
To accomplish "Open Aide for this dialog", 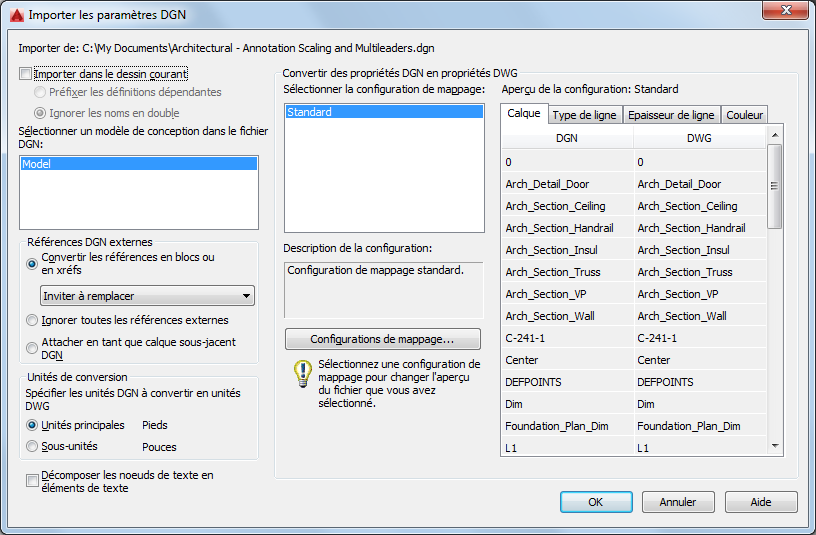I will [x=760, y=502].
